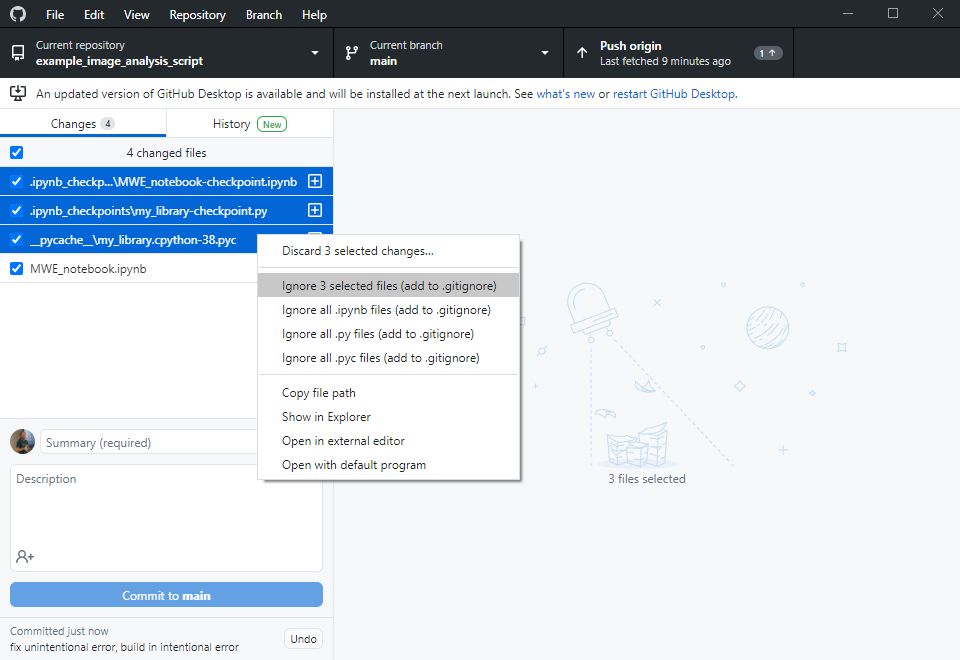
Task: Click the GitHub logo icon in title bar
Action: pyautogui.click(x=19, y=15)
